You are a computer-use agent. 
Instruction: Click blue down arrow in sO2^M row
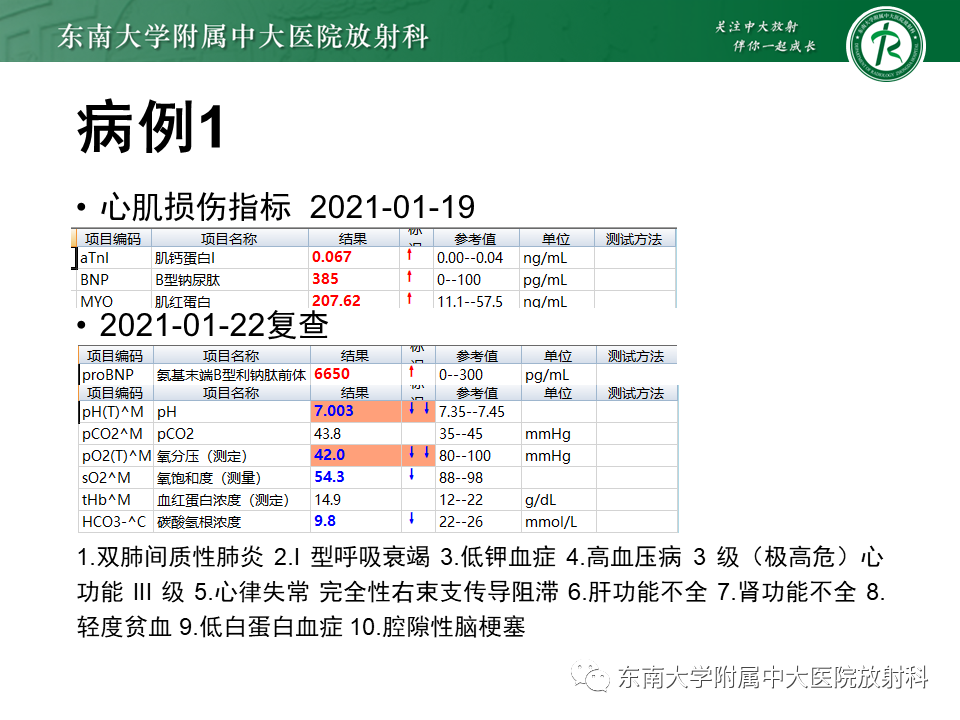411,474
